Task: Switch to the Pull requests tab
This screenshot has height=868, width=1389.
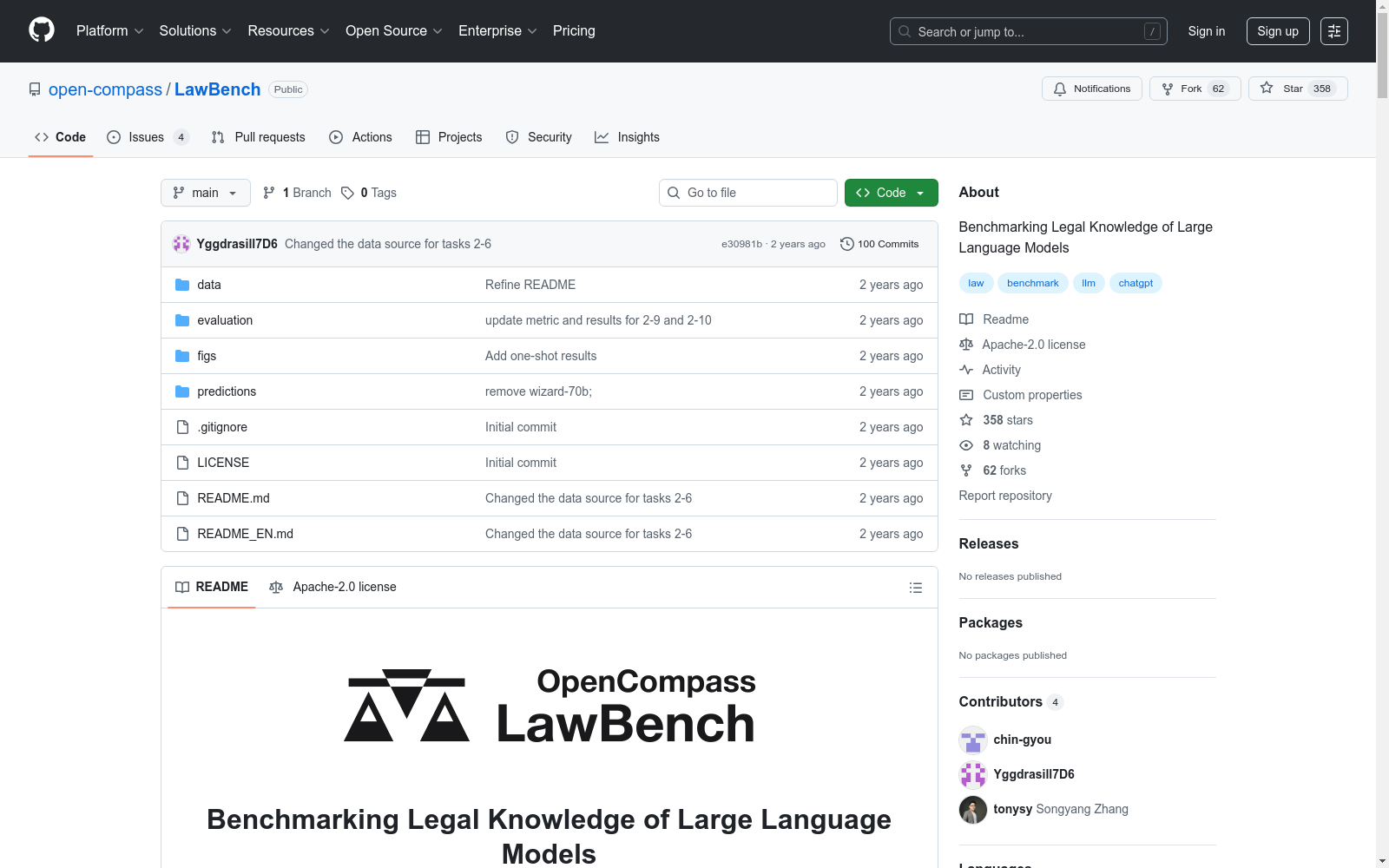Action: pos(259,137)
